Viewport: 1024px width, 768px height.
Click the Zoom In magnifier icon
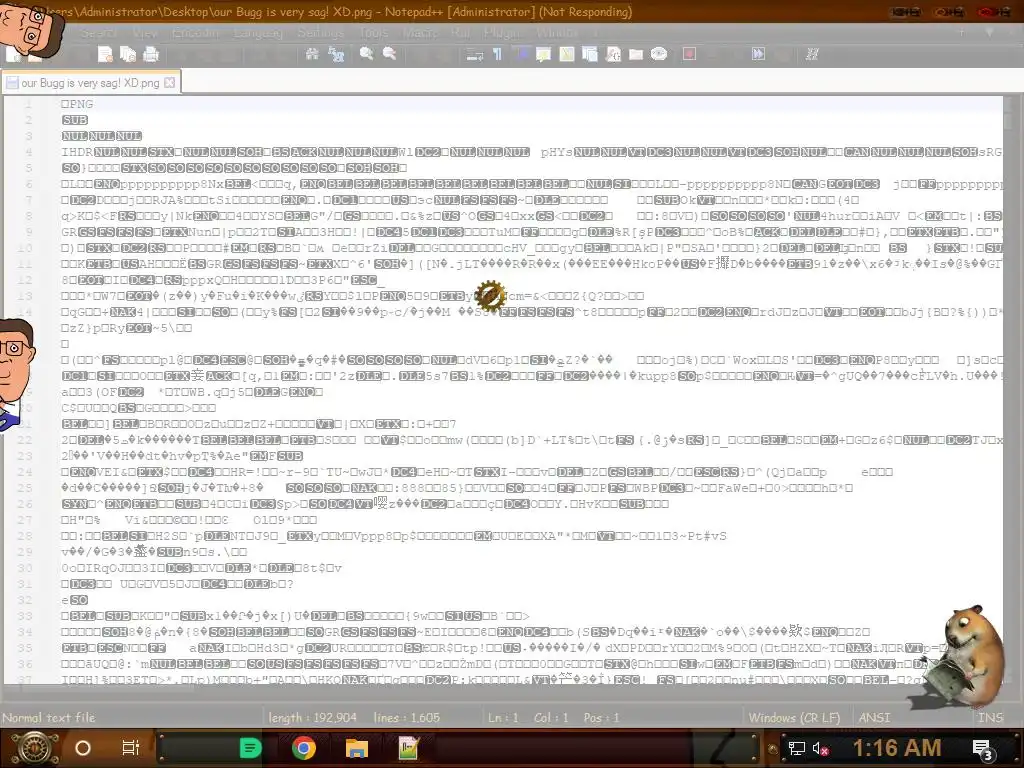pos(366,54)
